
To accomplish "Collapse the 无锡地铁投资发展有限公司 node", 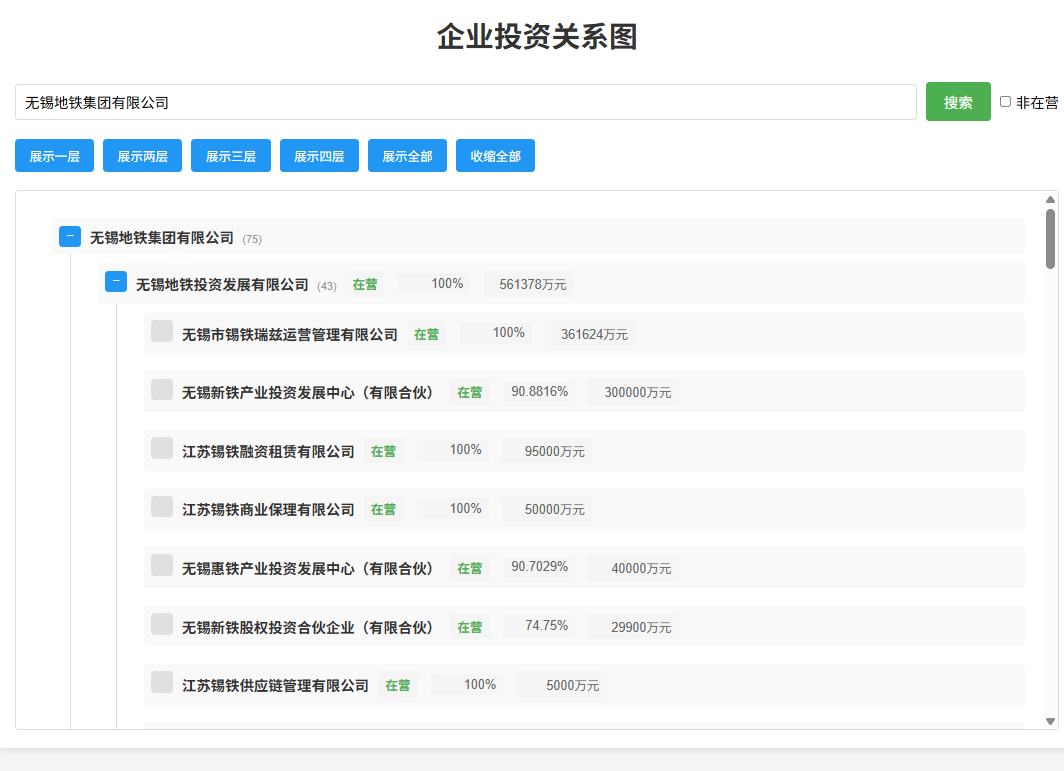I will click(x=116, y=282).
